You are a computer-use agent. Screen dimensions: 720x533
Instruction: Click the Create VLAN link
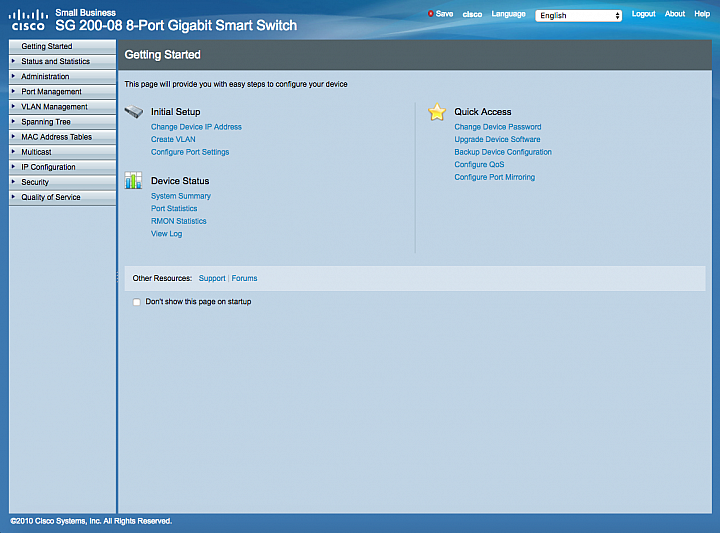coord(173,139)
